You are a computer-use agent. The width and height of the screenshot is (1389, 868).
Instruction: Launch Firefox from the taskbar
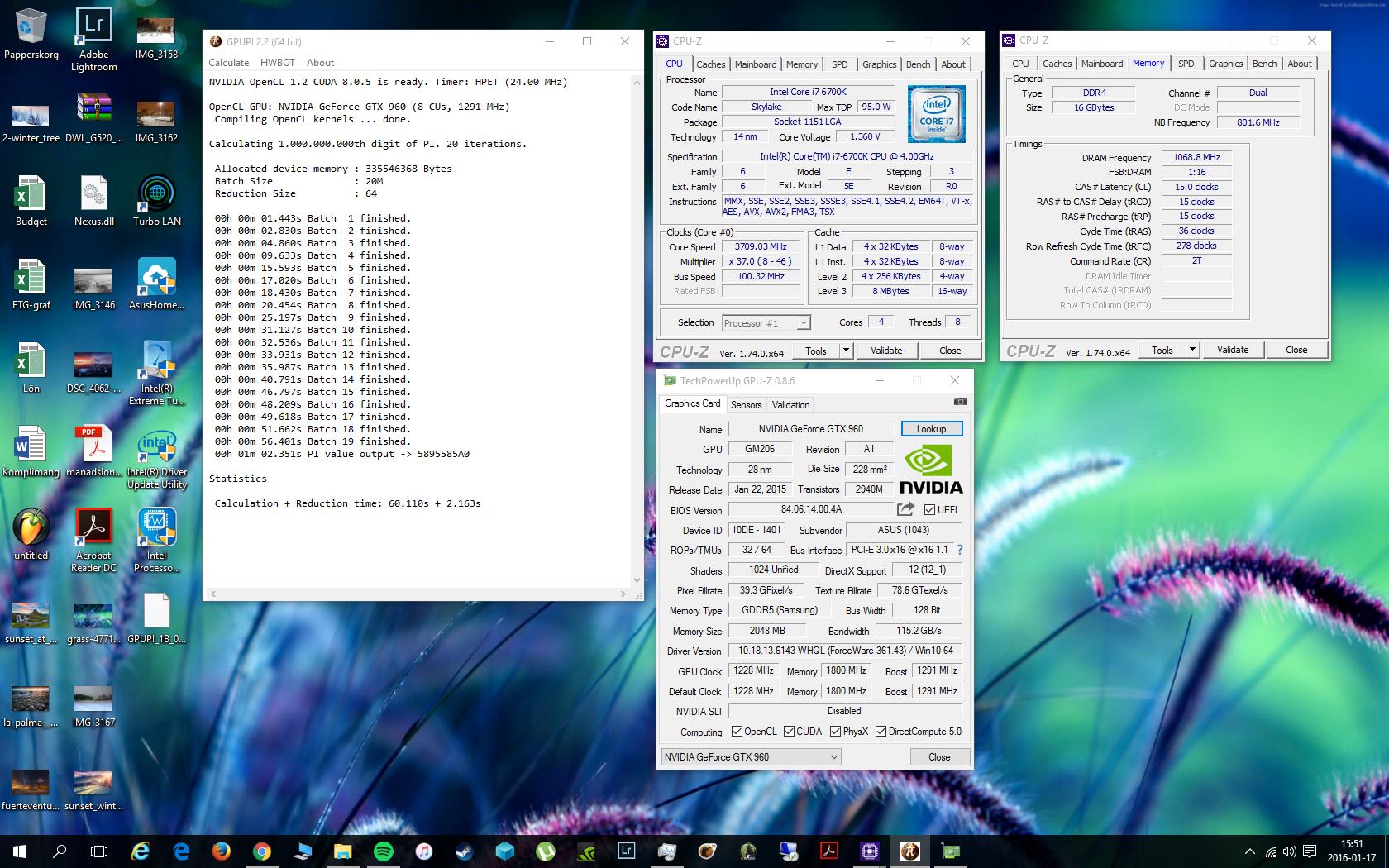tap(221, 851)
